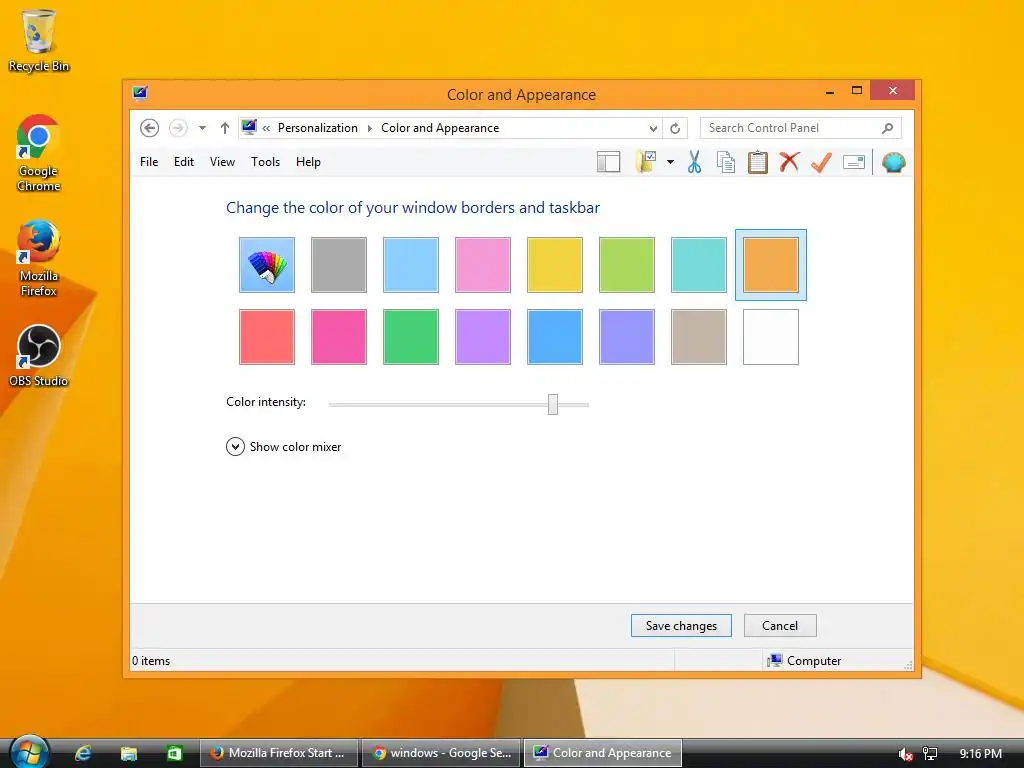The image size is (1024, 768).
Task: Open the Help menu
Action: pyautogui.click(x=308, y=162)
